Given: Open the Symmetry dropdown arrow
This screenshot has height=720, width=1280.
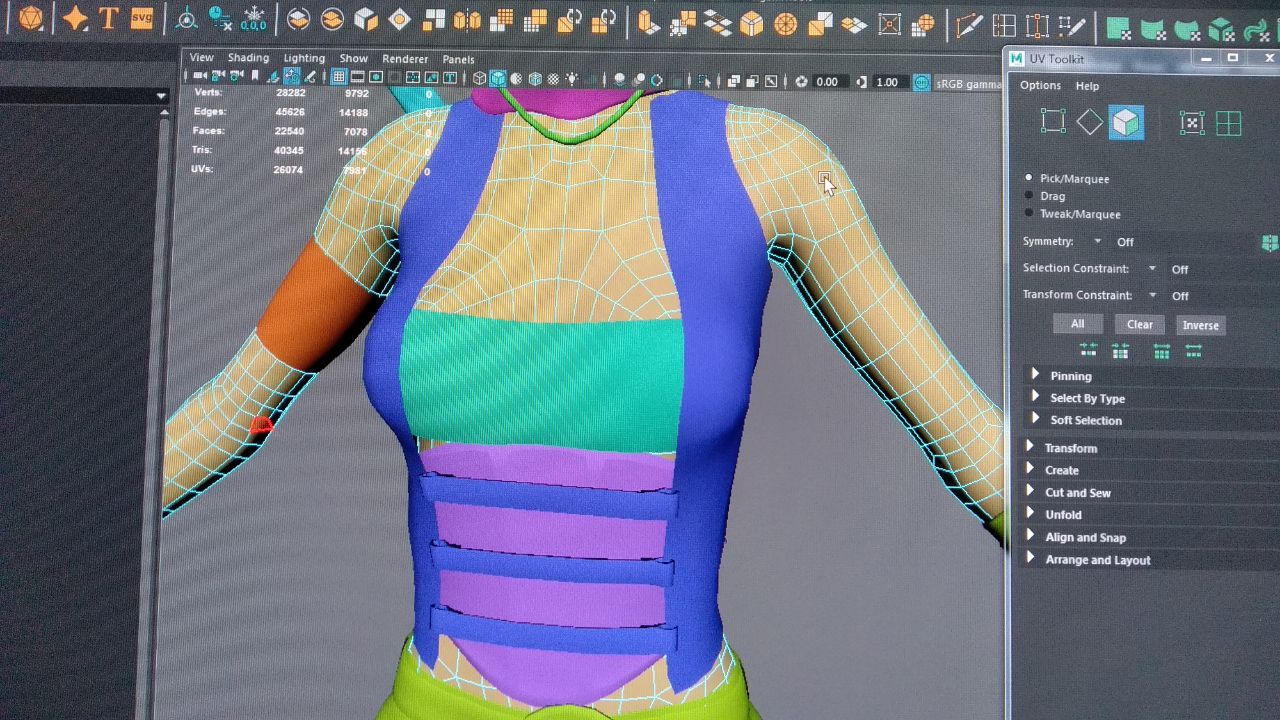Looking at the screenshot, I should tap(1097, 241).
